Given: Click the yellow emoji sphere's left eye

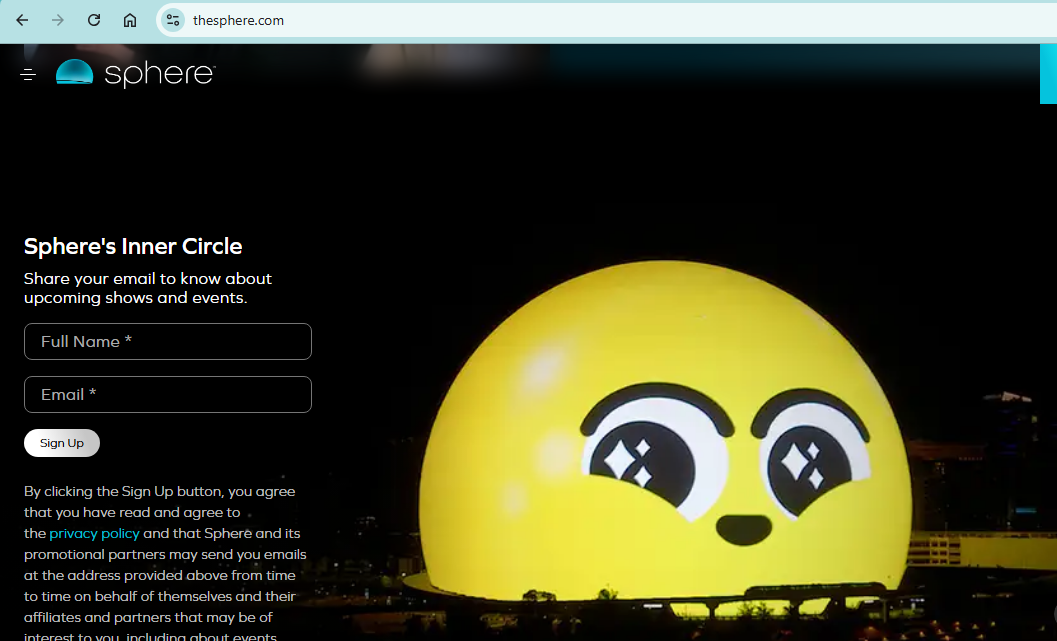Looking at the screenshot, I should click(x=642, y=453).
